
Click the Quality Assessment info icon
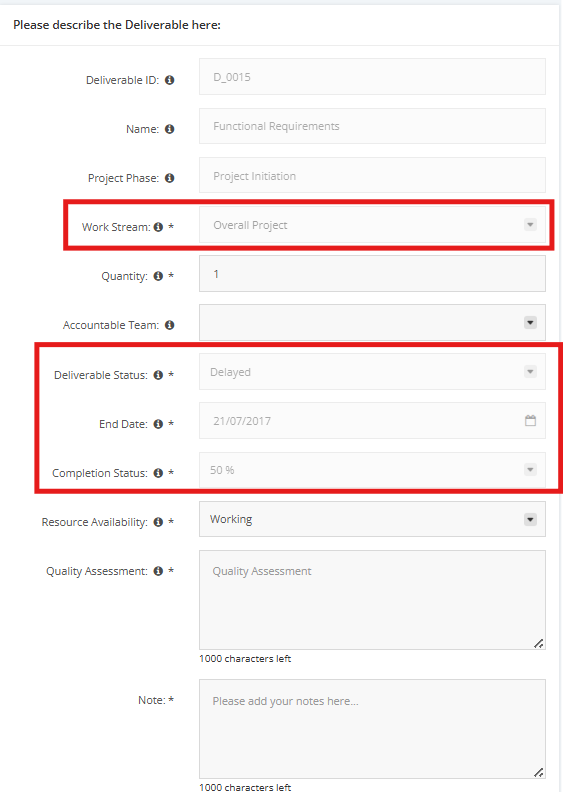(158, 571)
